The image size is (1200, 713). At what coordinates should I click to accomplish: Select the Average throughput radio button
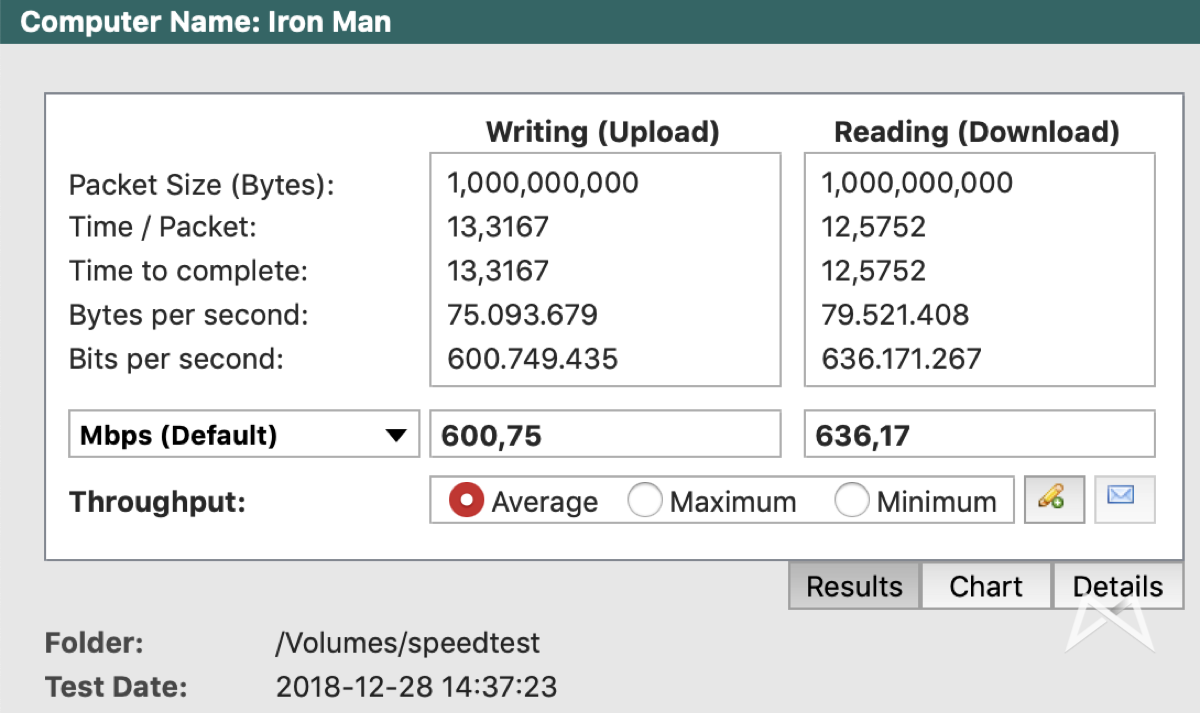tap(467, 500)
